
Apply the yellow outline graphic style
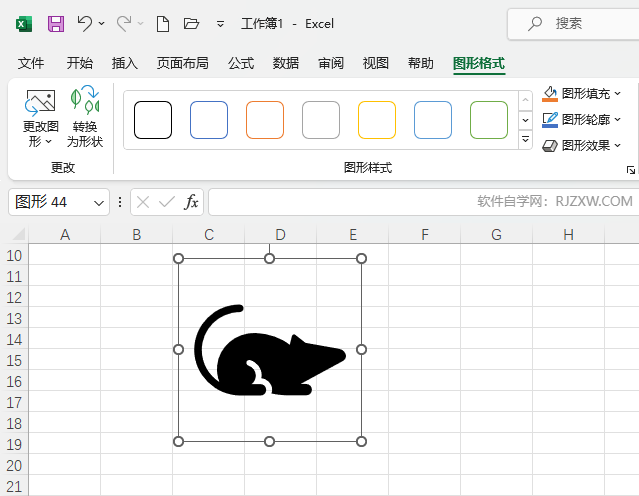(x=377, y=120)
